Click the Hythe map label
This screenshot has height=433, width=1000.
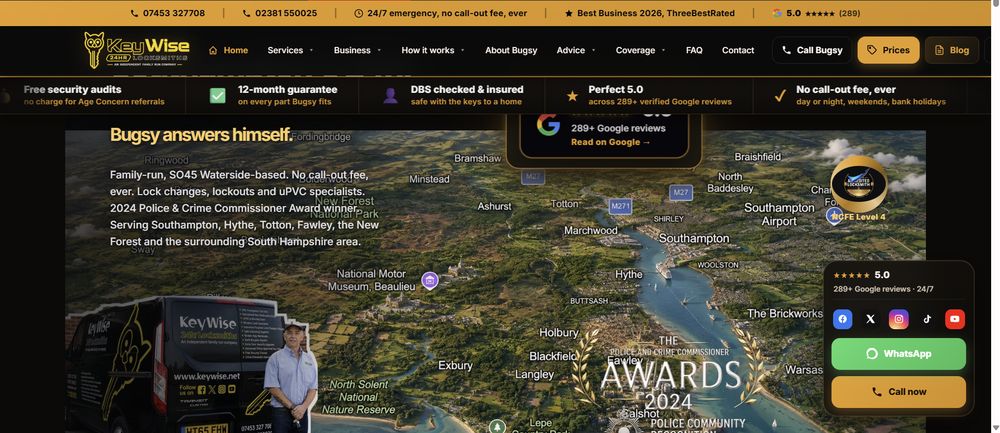coord(628,274)
